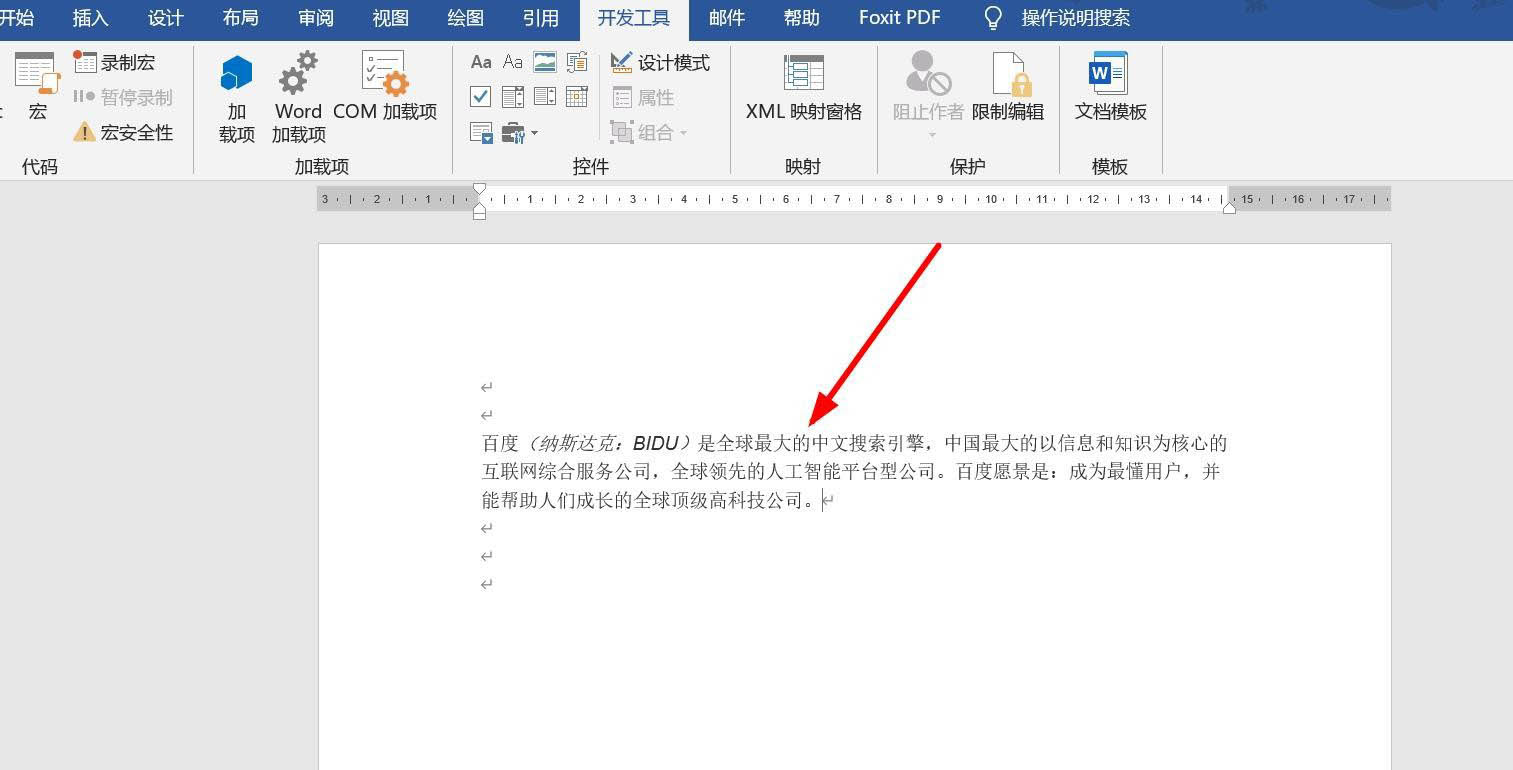Switch to the 引用 ribbon tab
This screenshot has height=770, width=1513.
pyautogui.click(x=540, y=18)
